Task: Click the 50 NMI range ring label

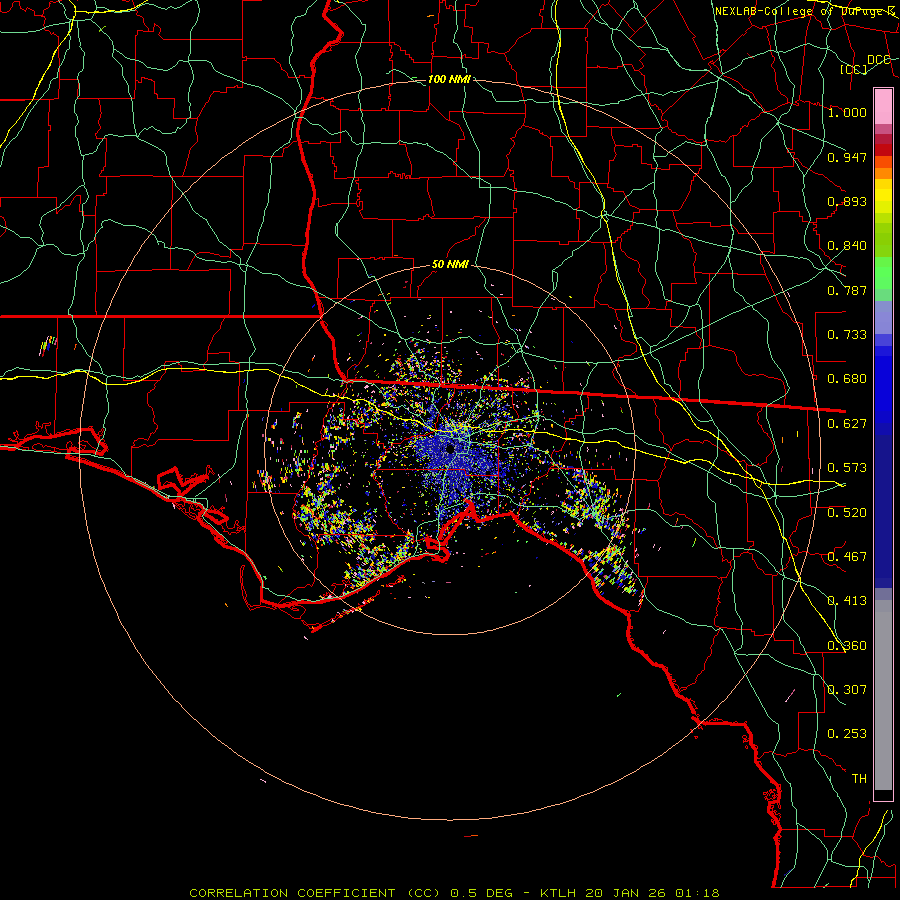Action: coord(451,264)
